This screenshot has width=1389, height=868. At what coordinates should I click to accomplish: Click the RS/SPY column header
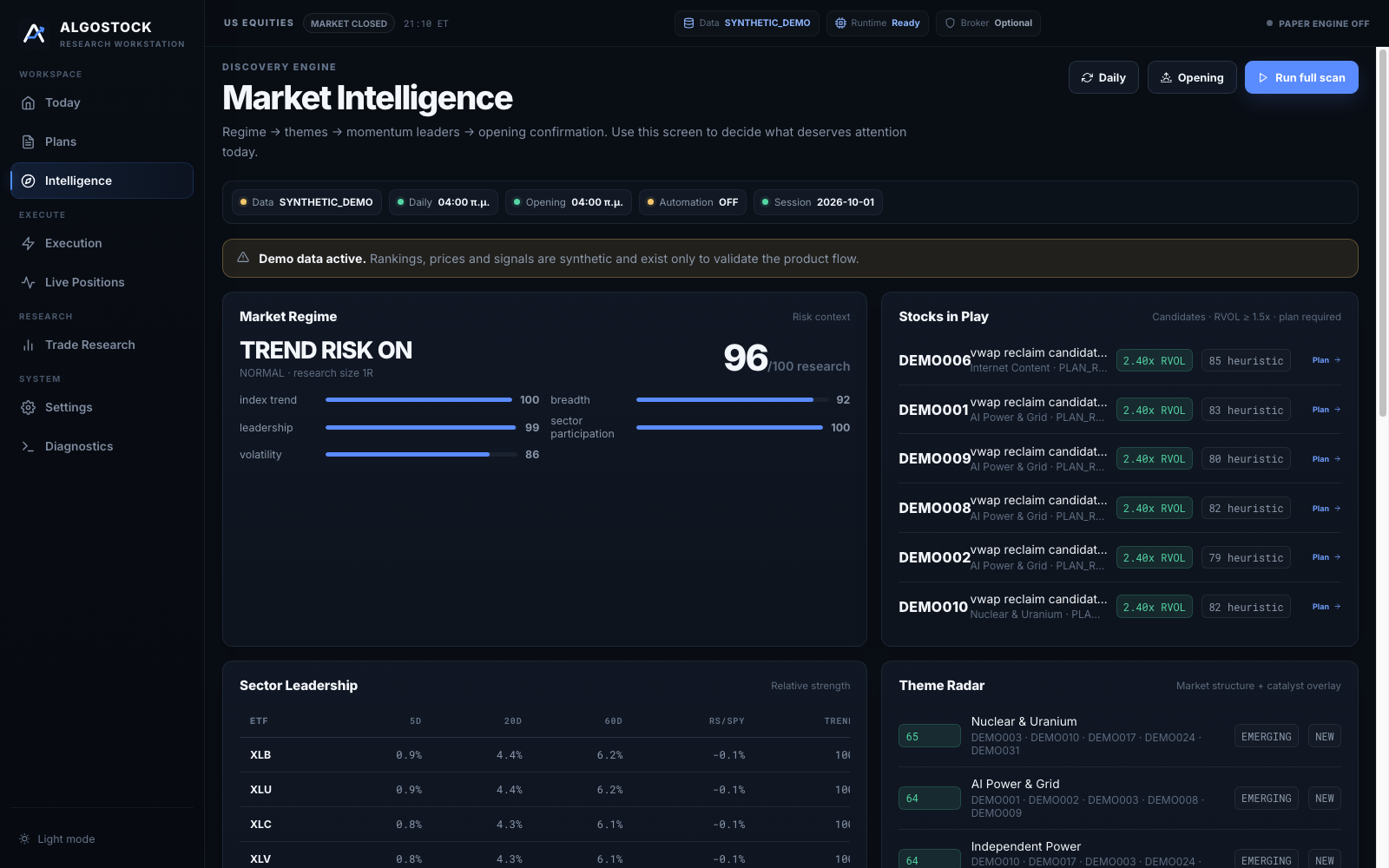(x=727, y=721)
